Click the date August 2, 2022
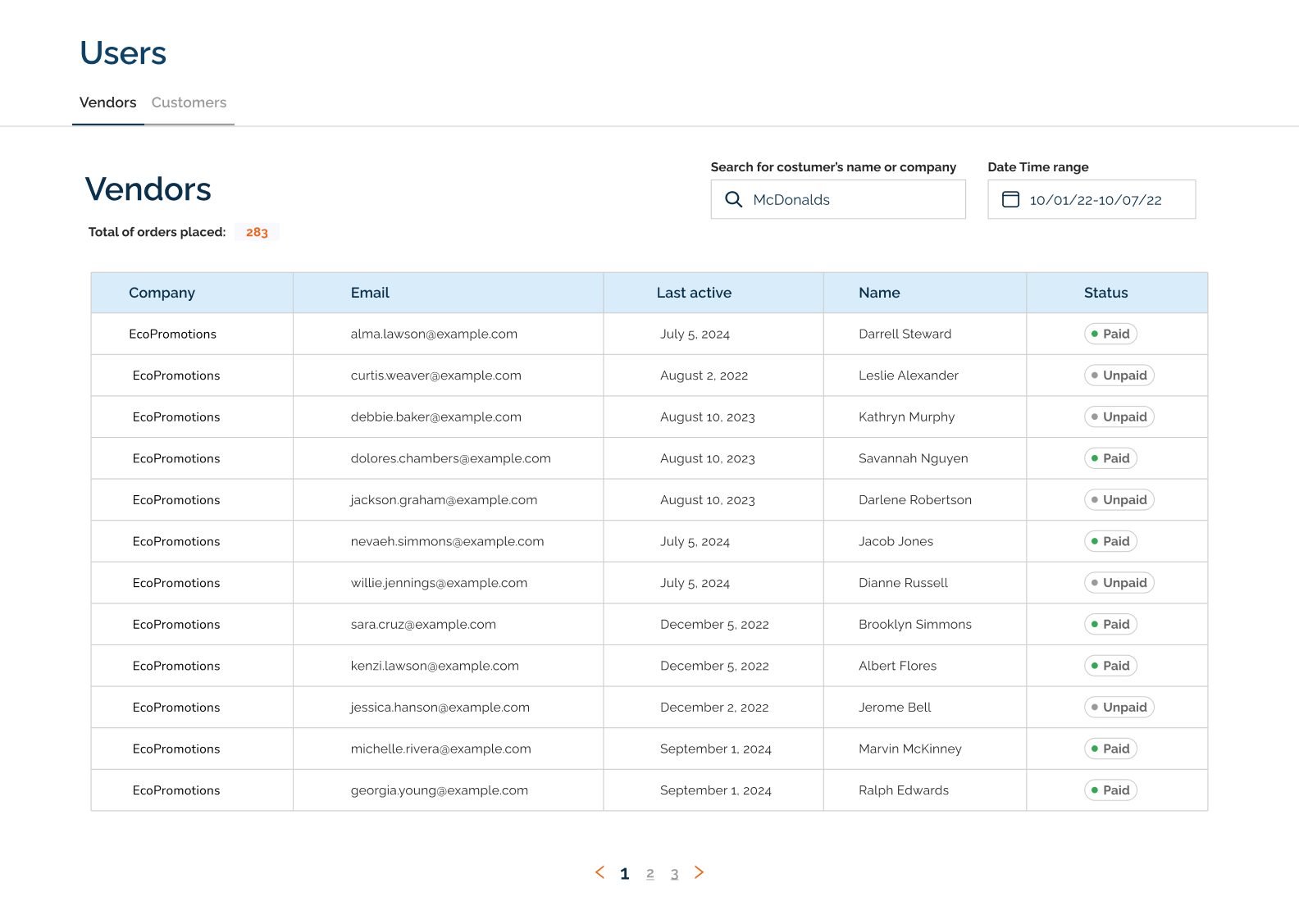Viewport: 1299px width, 924px height. 704,376
